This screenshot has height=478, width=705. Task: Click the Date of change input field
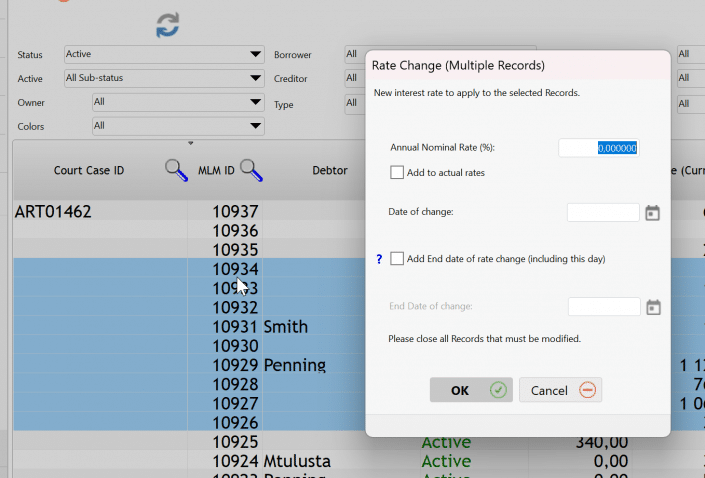tap(602, 213)
